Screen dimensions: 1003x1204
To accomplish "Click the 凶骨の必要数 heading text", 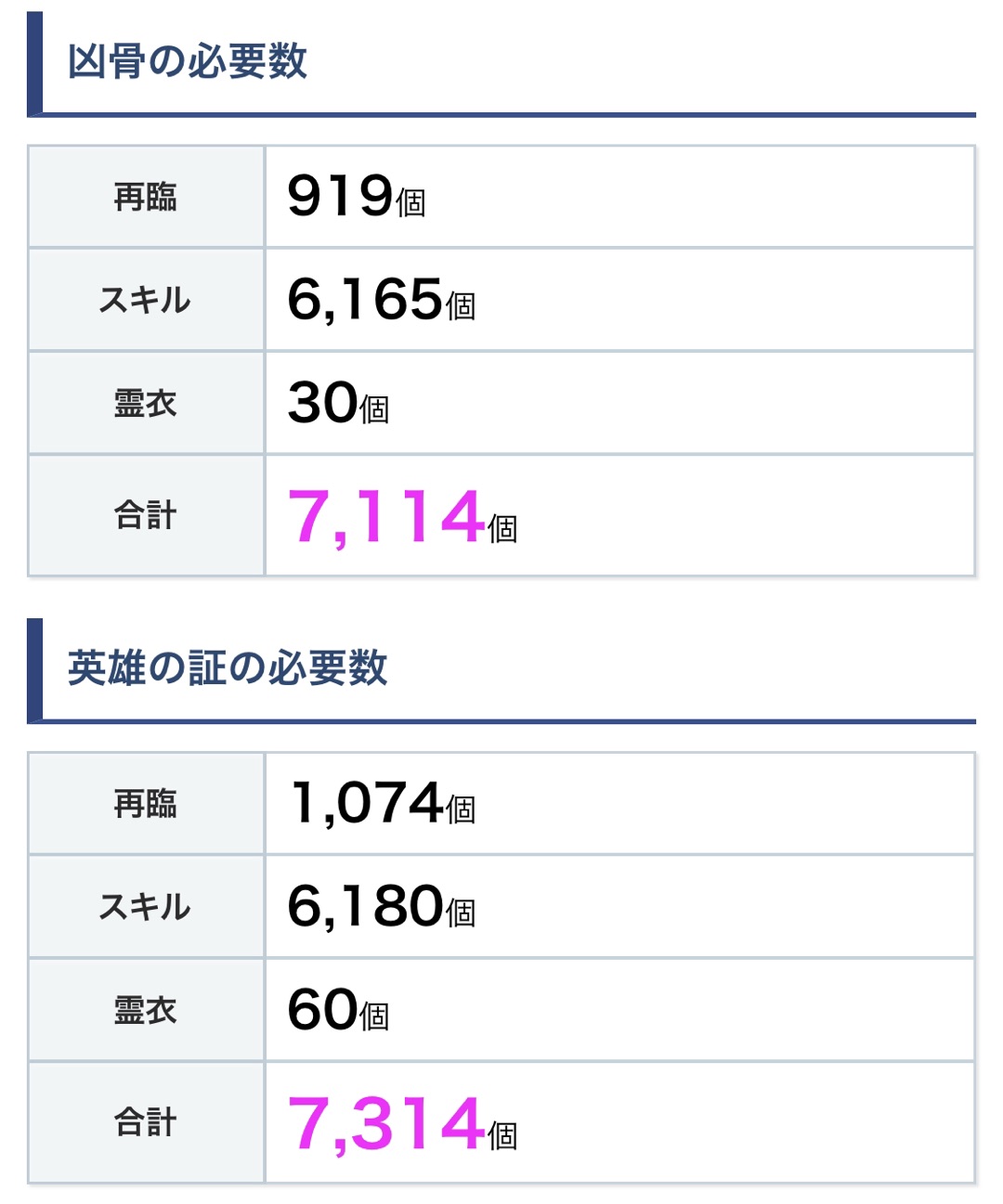I will 187,61.
